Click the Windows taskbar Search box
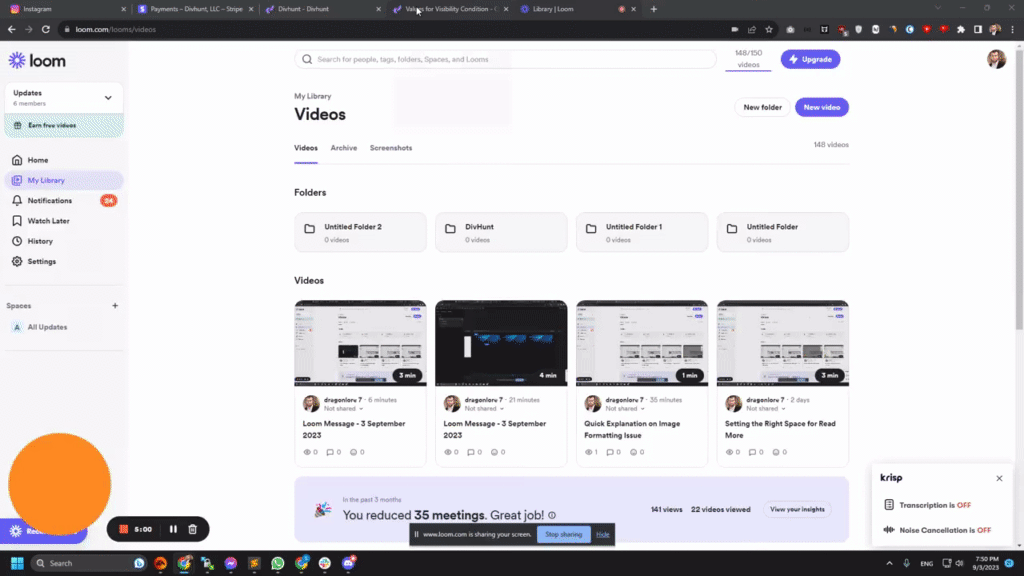Image resolution: width=1024 pixels, height=576 pixels. click(89, 563)
